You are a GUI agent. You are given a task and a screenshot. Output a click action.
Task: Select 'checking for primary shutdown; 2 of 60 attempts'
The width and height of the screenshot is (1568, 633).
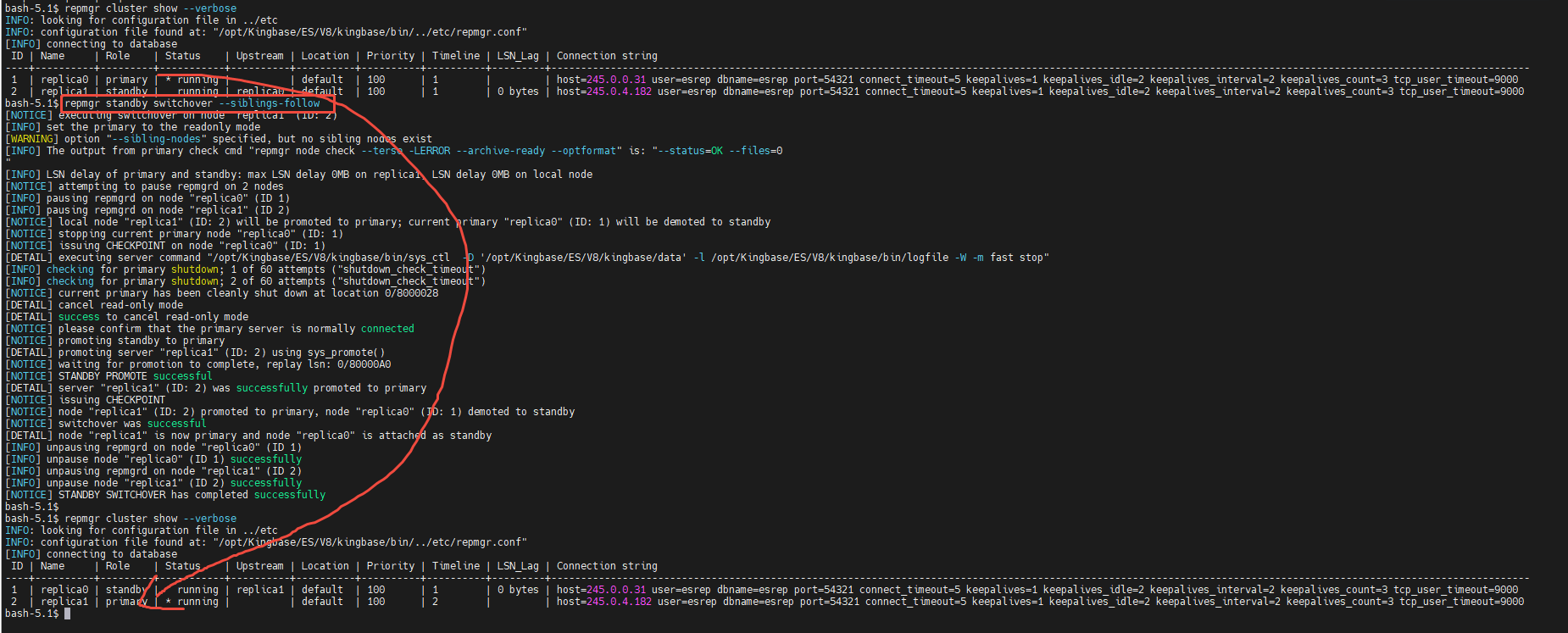[246, 281]
